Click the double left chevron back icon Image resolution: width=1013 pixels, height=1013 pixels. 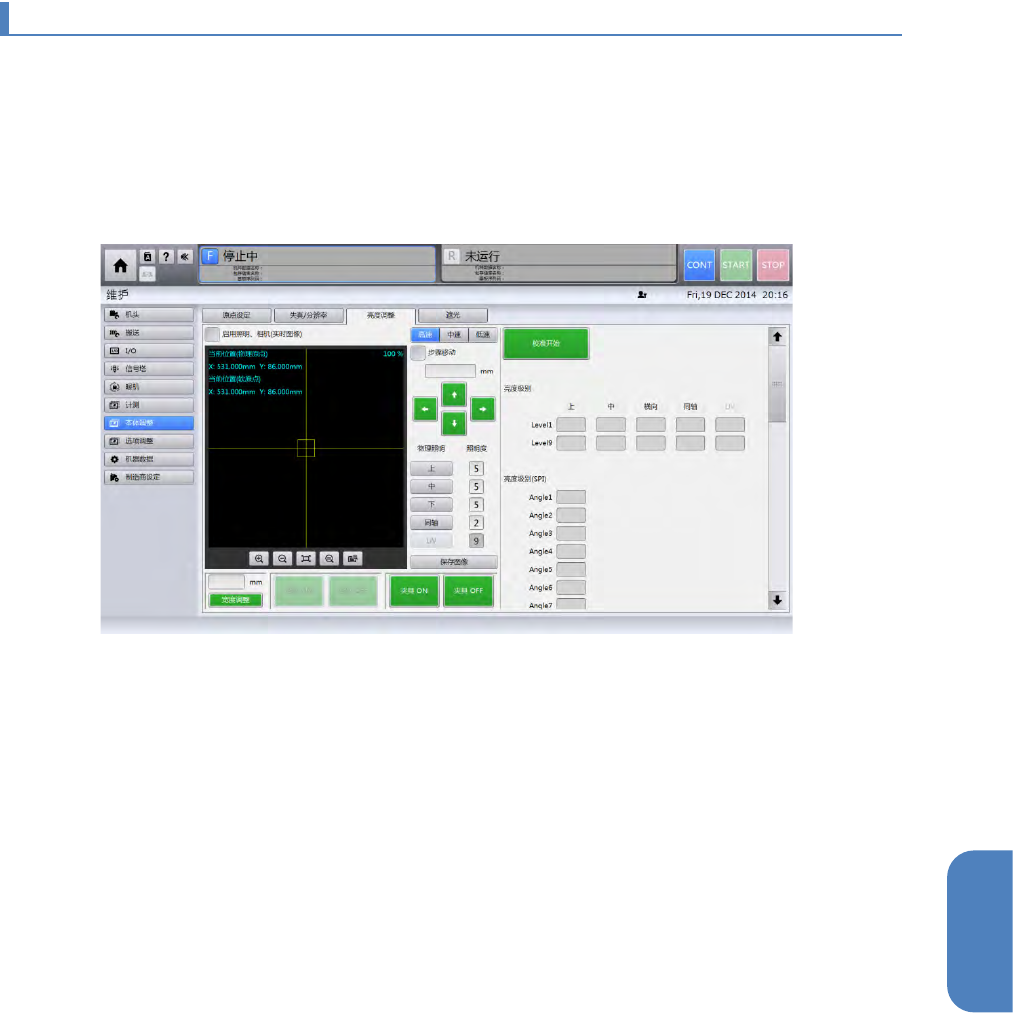[185, 256]
